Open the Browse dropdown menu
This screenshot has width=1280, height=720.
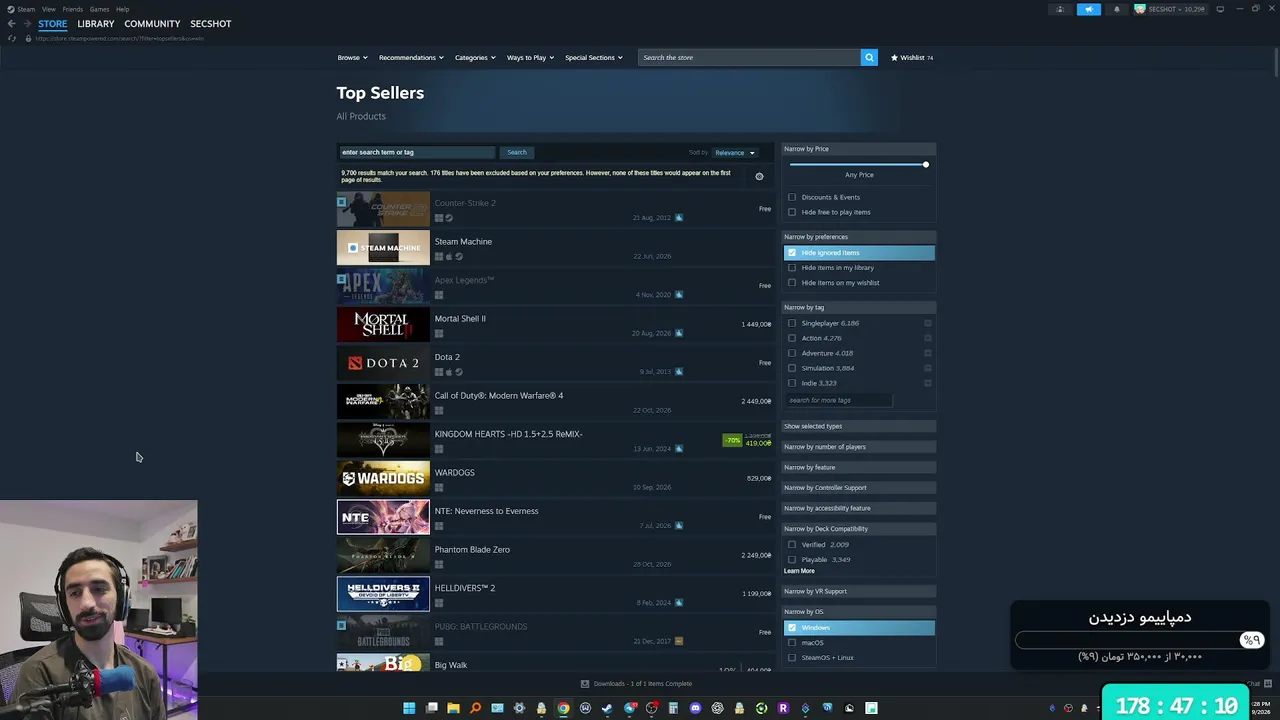point(352,57)
